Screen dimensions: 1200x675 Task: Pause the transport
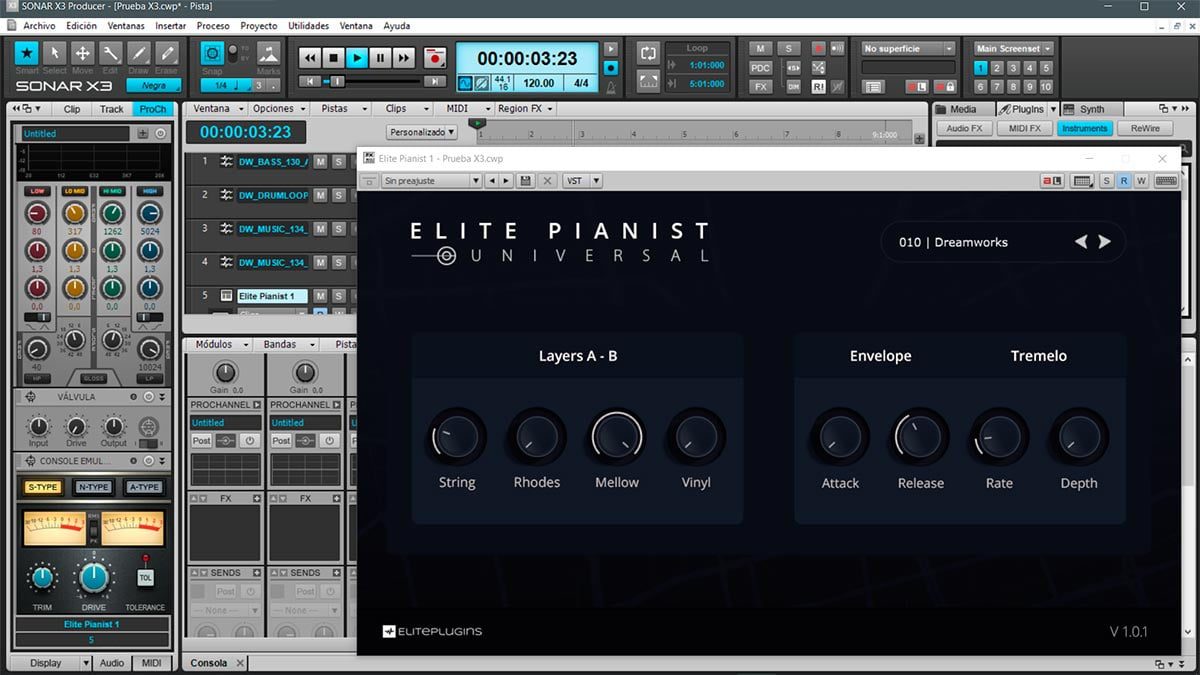click(380, 59)
